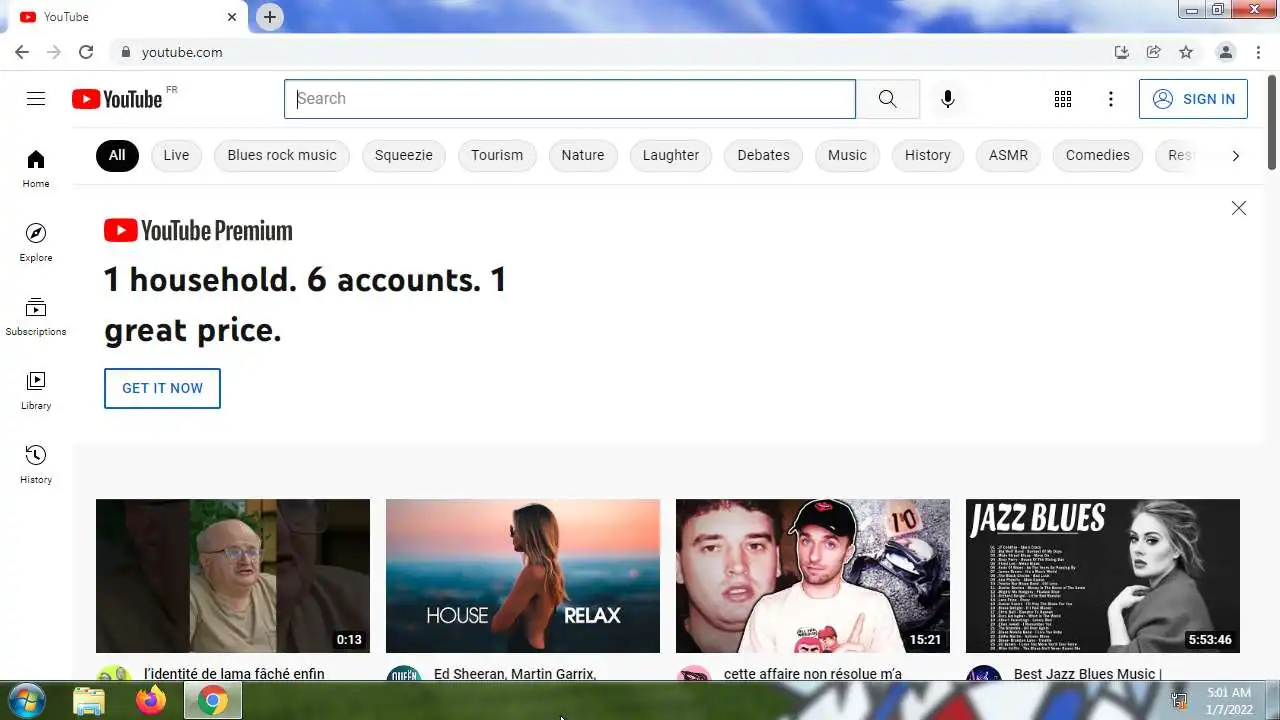Click title "Ed Sheeran, Martin Garrix,"
This screenshot has height=720, width=1280.
[515, 674]
